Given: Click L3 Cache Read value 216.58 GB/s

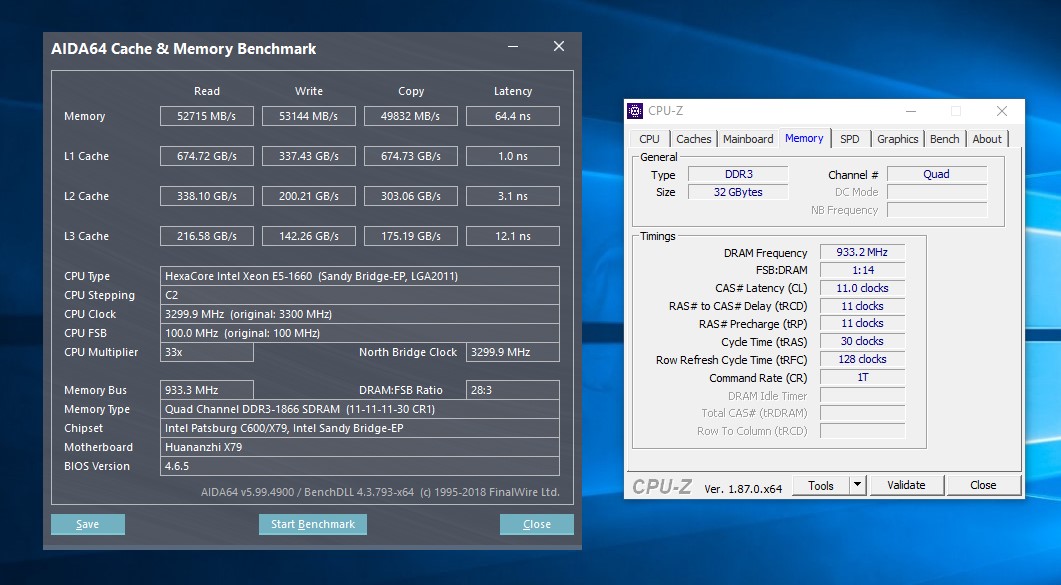Looking at the screenshot, I should [x=207, y=235].
